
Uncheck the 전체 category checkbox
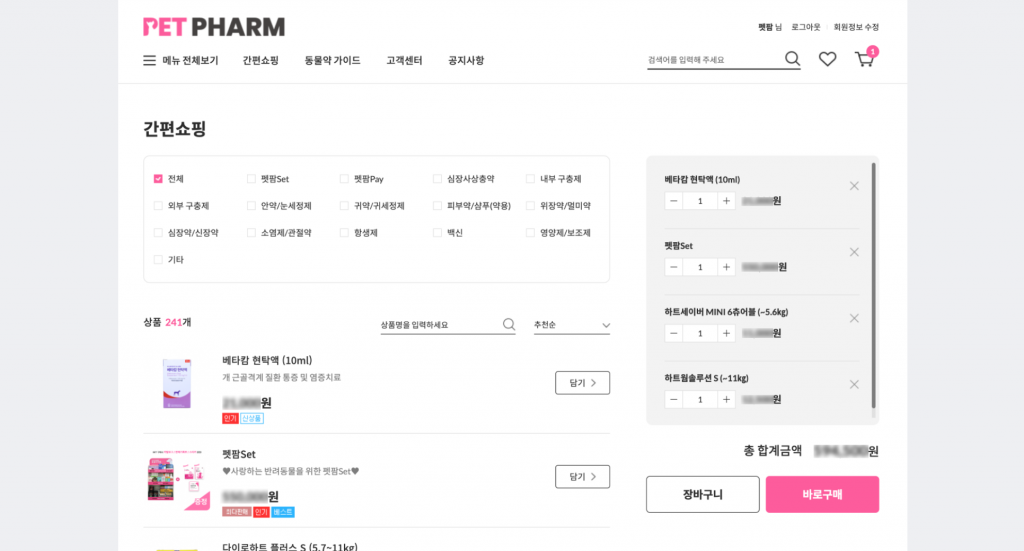tap(158, 179)
